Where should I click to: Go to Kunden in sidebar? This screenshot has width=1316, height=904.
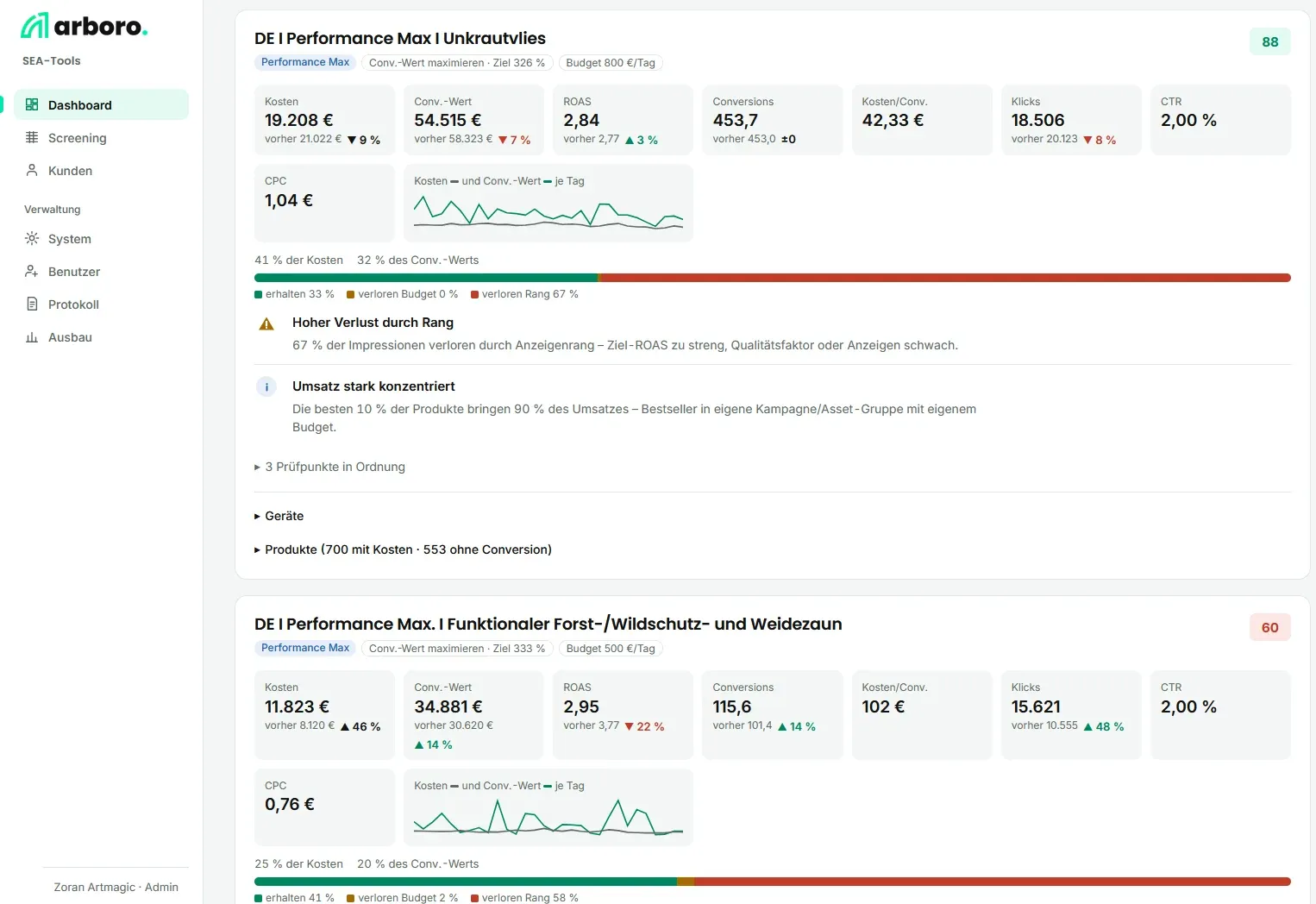(x=101, y=170)
